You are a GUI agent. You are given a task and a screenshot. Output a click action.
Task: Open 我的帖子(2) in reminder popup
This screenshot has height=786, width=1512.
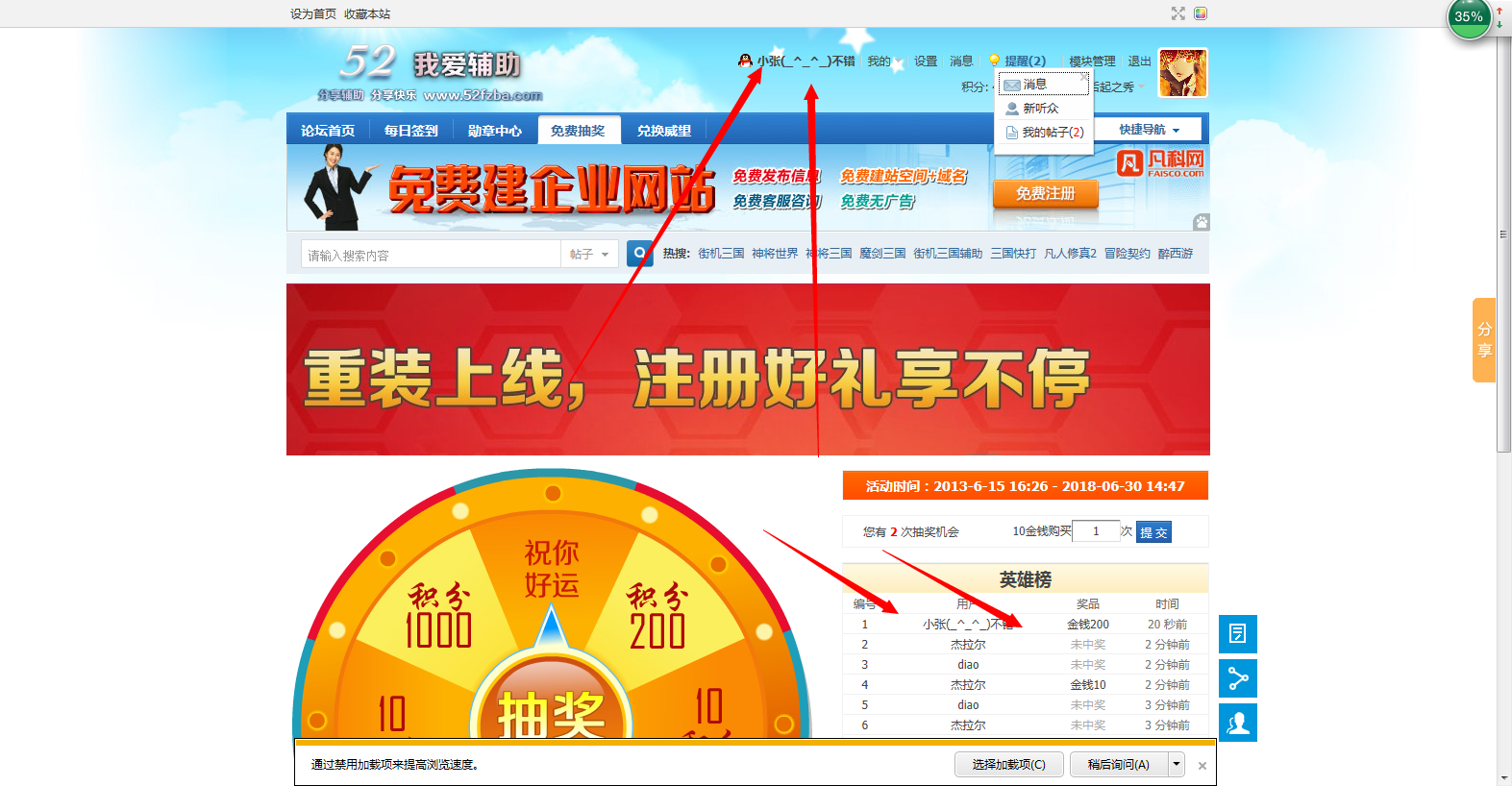[x=1045, y=133]
